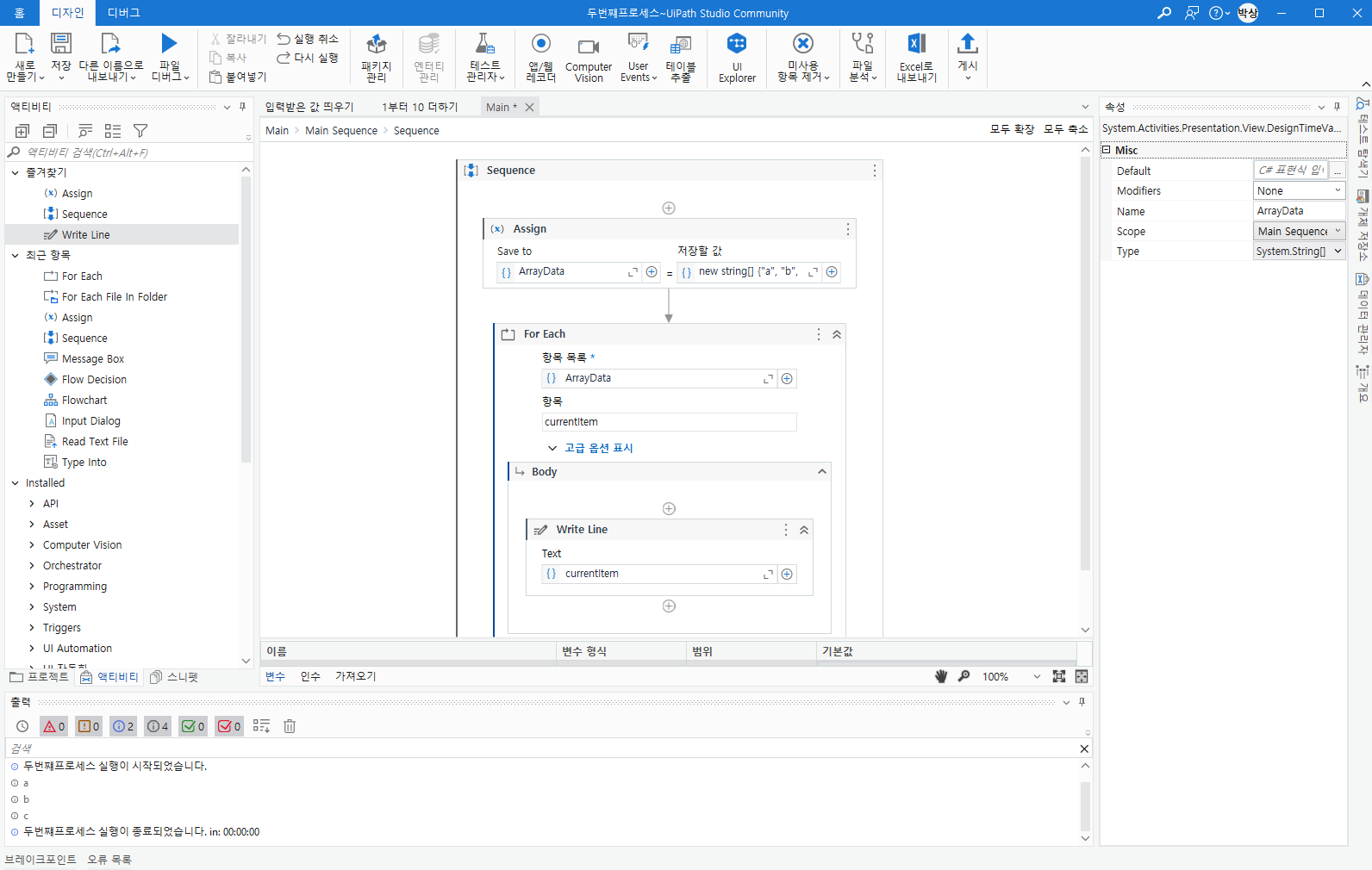Open Scope Main Sequence dropdown
Screen dimensions: 1372x870
click(1299, 231)
